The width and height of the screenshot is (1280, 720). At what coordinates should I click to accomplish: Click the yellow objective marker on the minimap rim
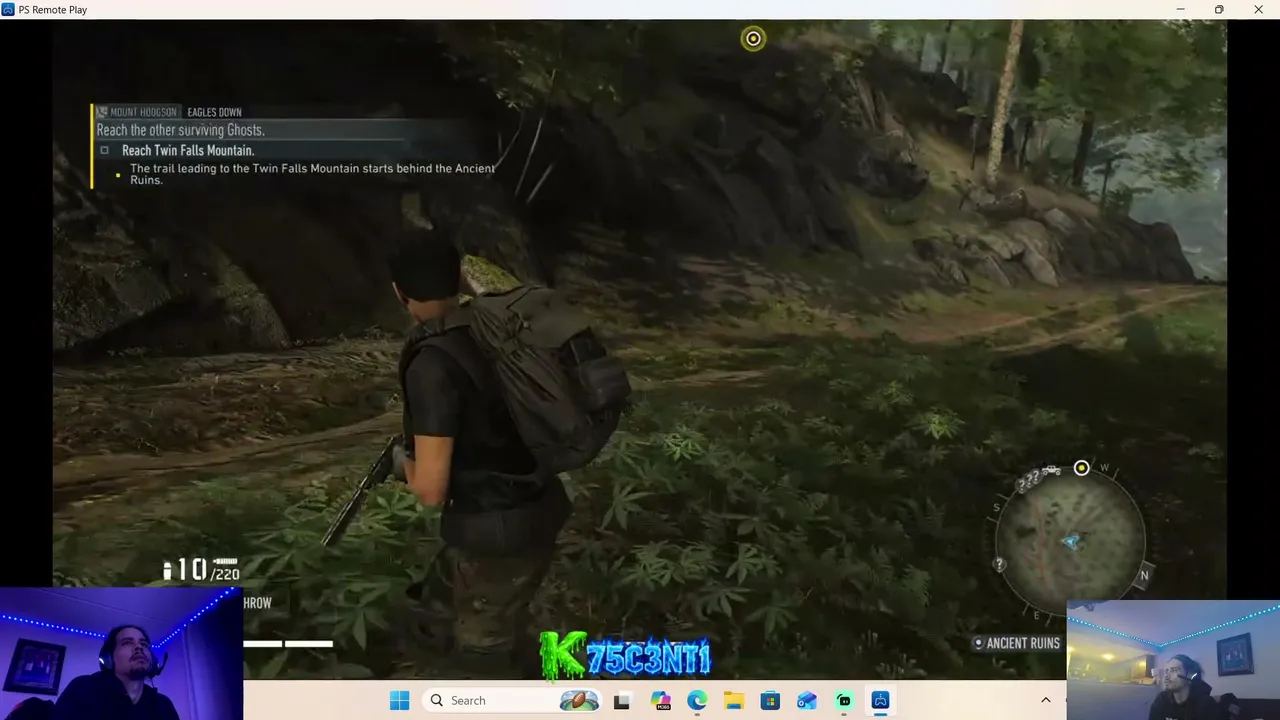(1081, 468)
